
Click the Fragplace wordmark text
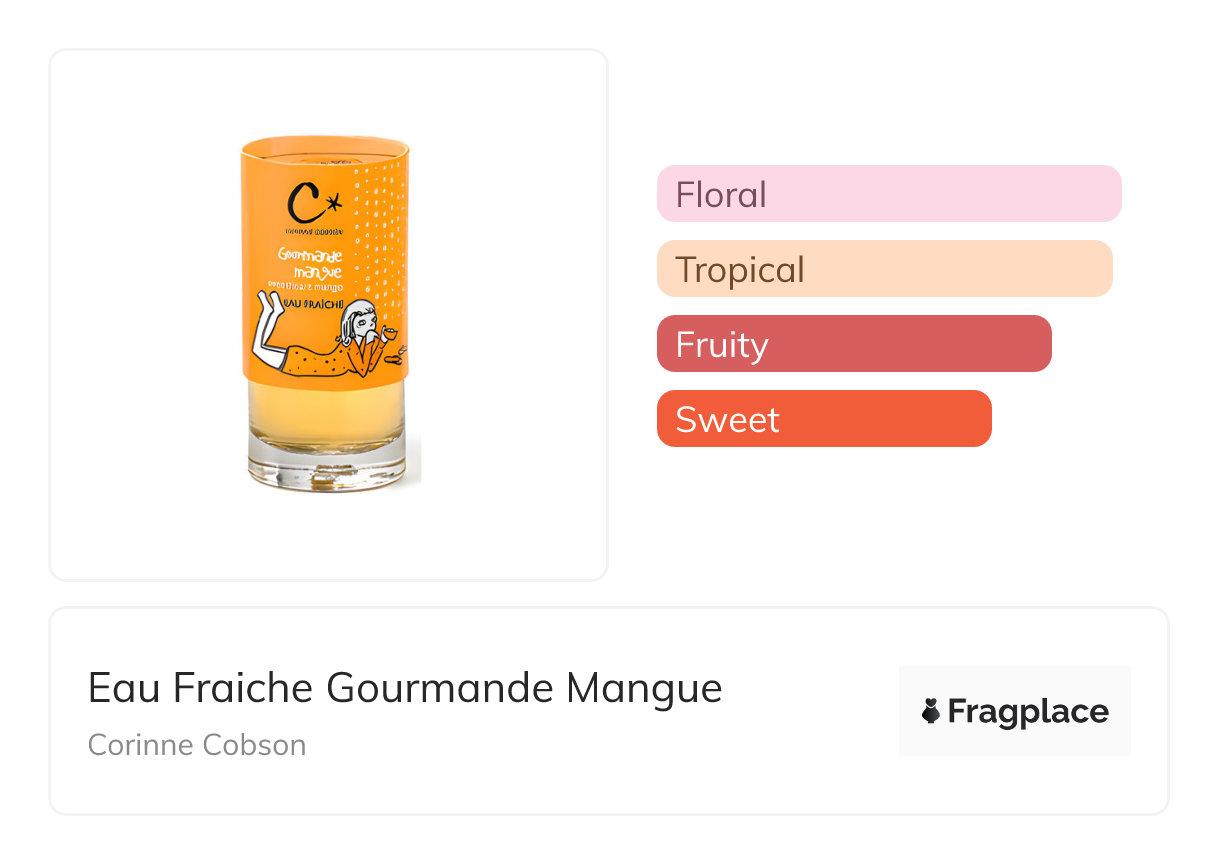1027,711
